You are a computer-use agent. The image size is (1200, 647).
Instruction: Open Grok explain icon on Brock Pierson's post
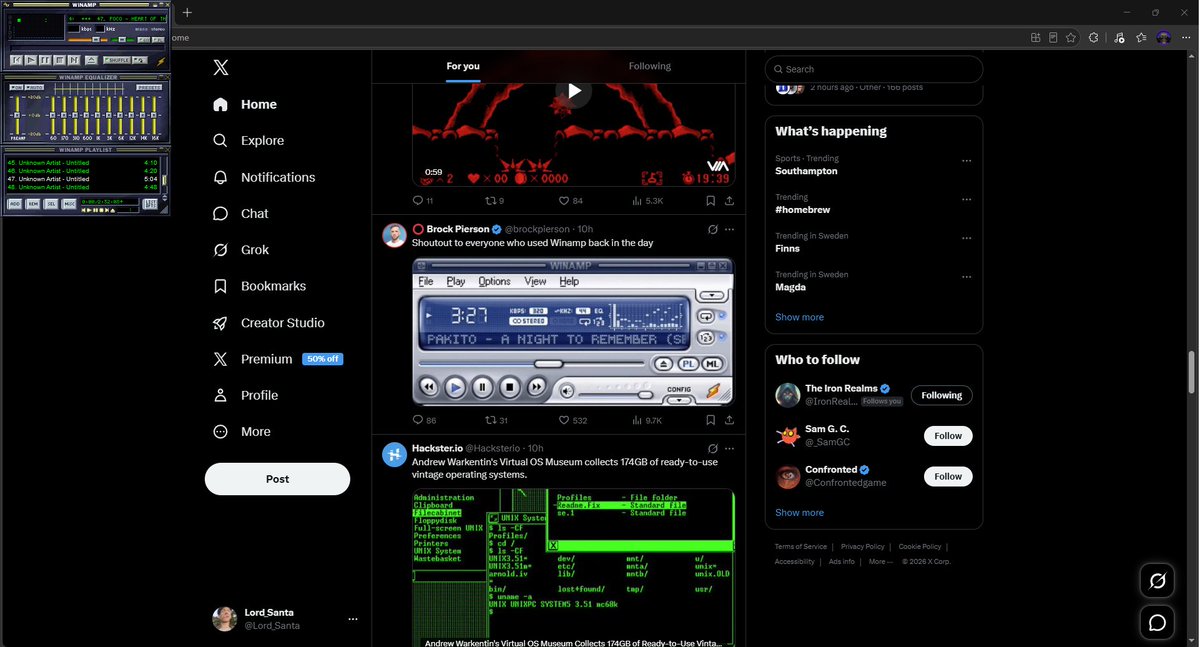click(x=712, y=229)
